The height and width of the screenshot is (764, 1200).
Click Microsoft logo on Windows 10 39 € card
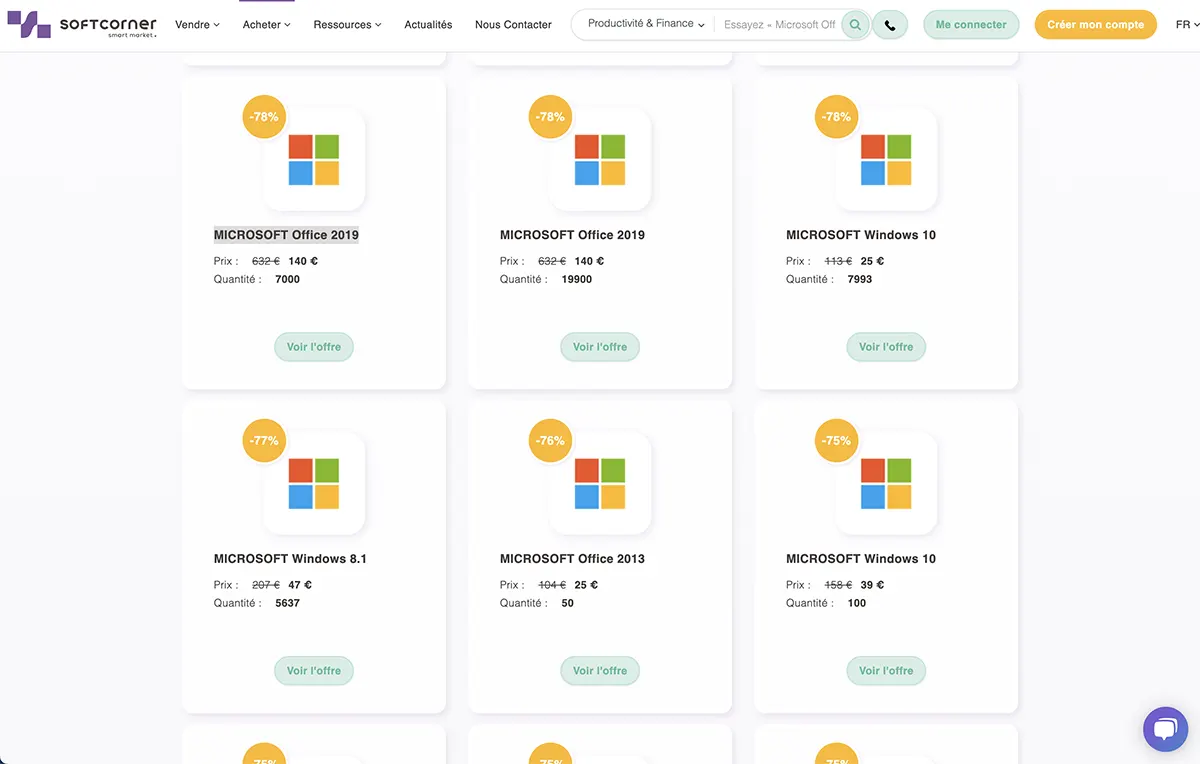coord(886,484)
